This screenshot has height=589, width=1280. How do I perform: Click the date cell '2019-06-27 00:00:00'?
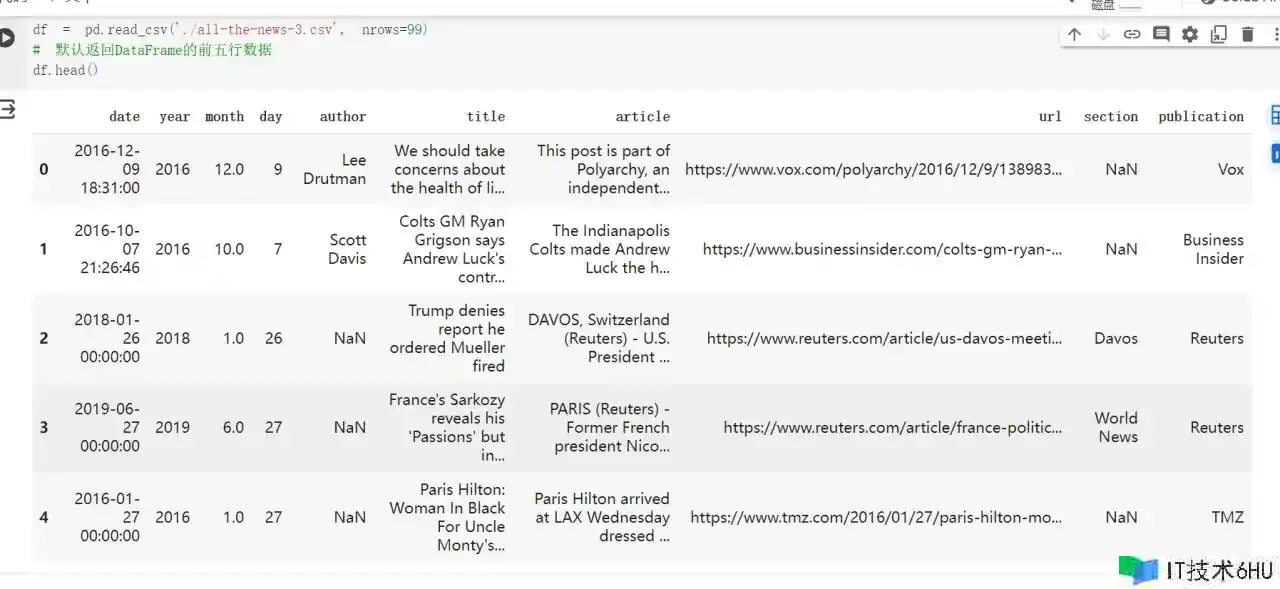(107, 427)
